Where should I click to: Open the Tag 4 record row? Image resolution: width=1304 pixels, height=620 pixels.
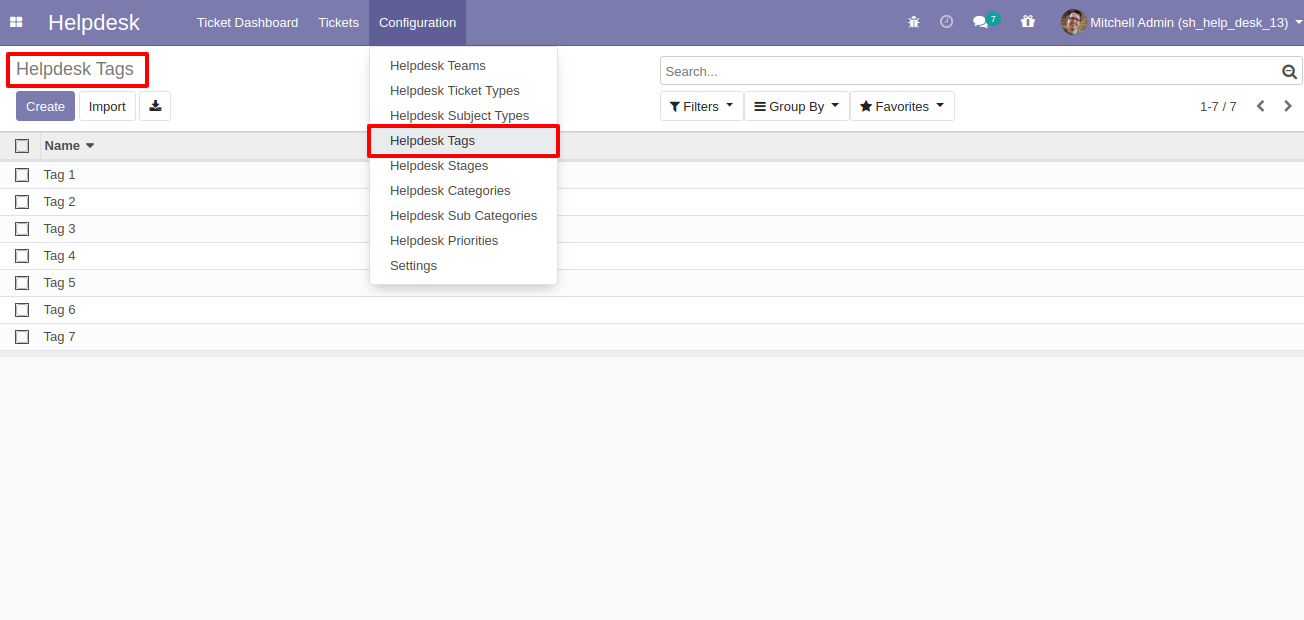click(x=652, y=256)
